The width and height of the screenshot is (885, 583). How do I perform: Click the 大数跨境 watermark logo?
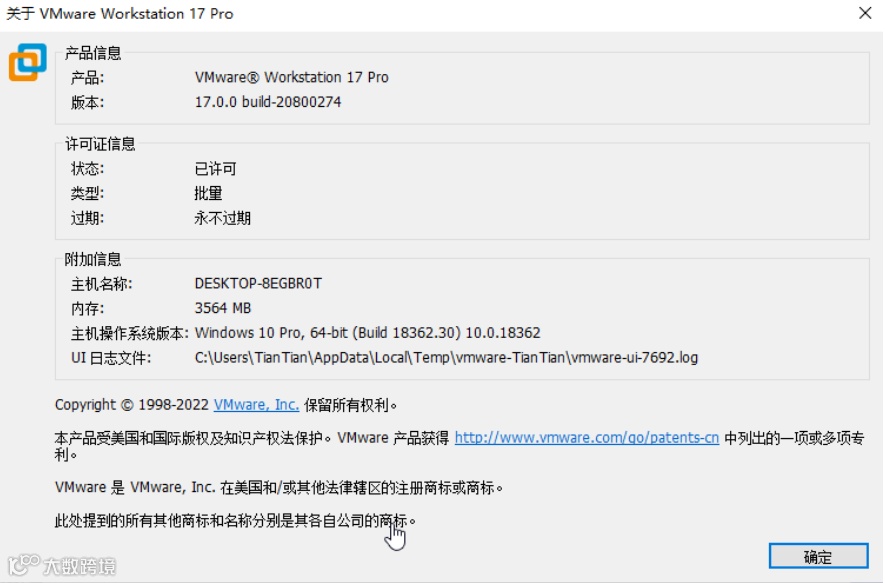62,565
